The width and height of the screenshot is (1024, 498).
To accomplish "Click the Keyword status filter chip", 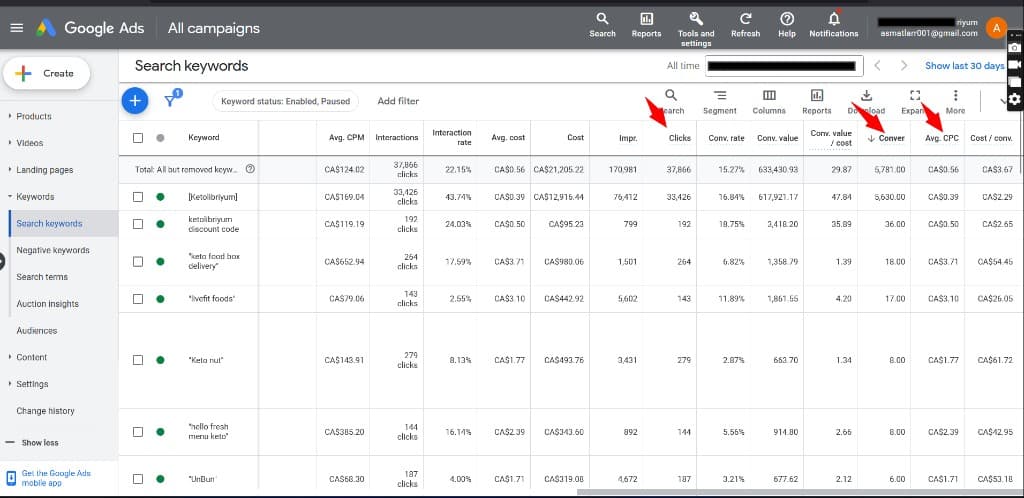I will pos(285,101).
